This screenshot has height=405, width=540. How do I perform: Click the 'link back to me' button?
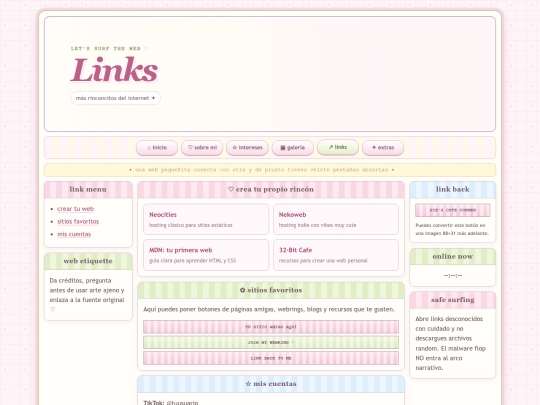[271, 358]
